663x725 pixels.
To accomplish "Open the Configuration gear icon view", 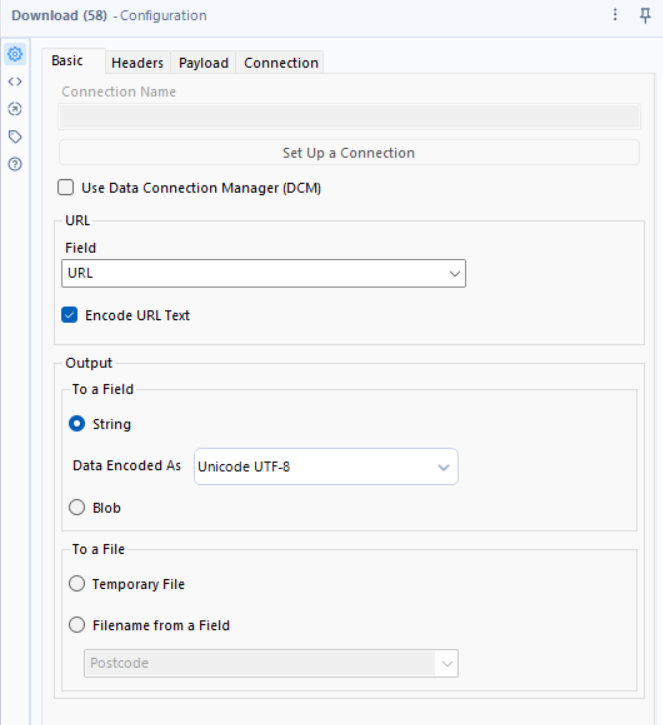I will coord(15,55).
